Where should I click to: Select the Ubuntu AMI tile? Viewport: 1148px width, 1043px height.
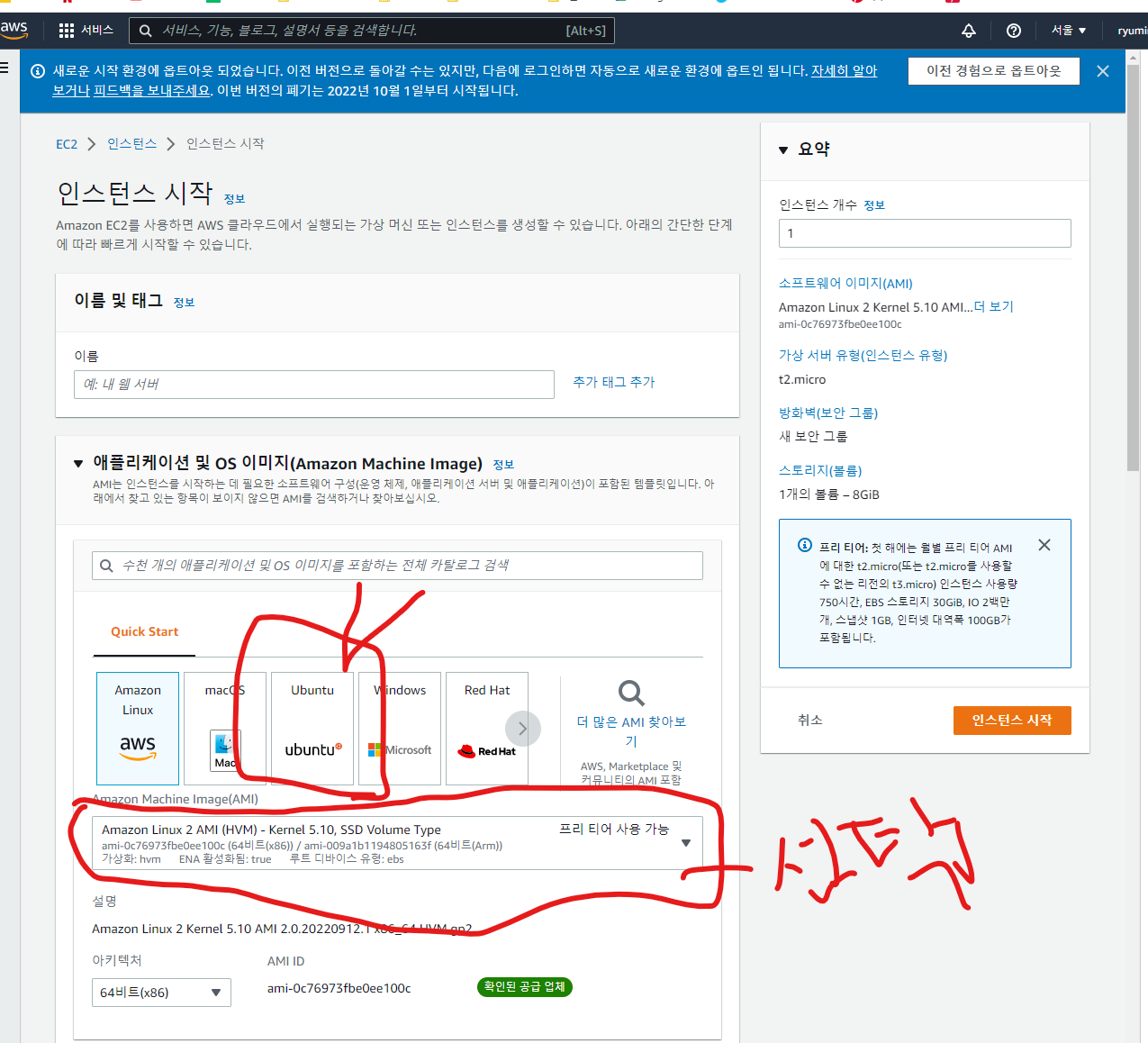click(312, 729)
